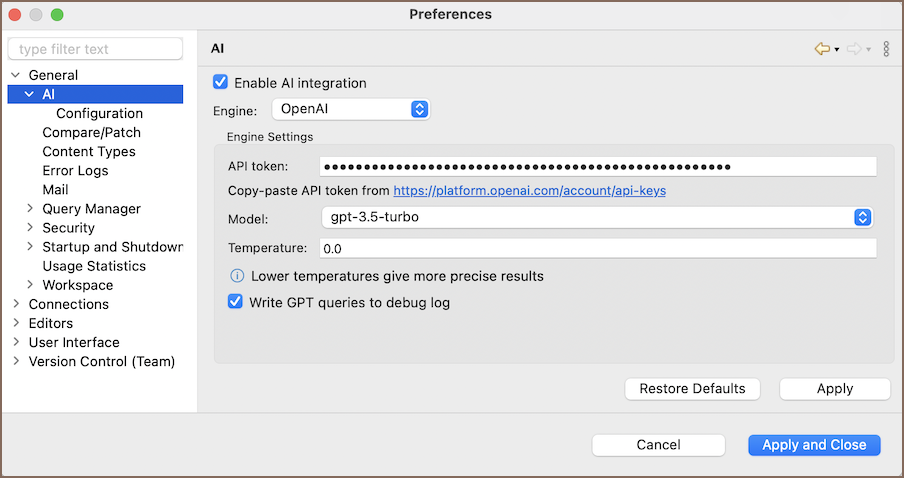
Task: Expand the Query Manager tree node
Action: click(29, 209)
